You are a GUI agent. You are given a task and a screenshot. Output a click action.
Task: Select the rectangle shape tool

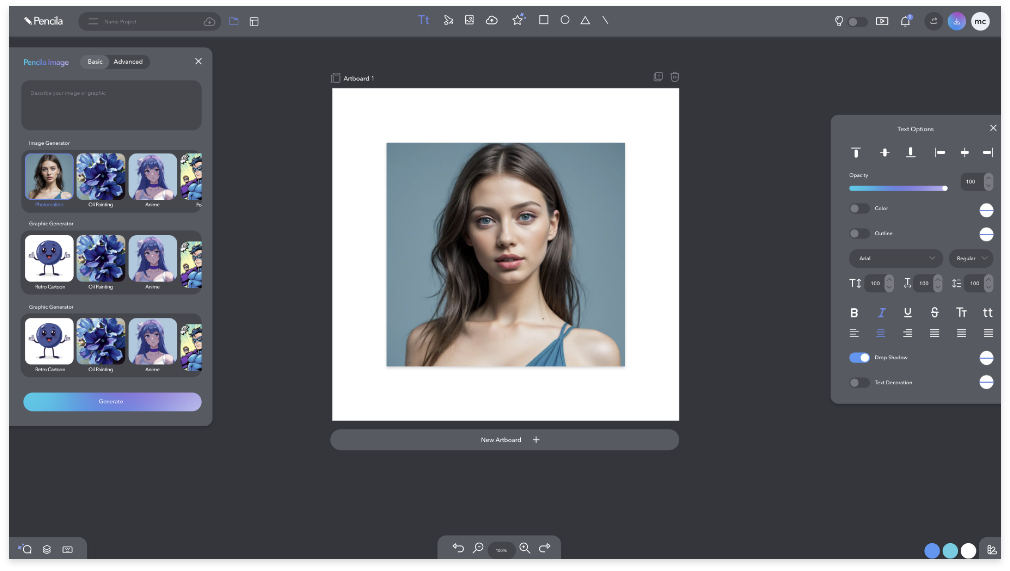(x=543, y=20)
